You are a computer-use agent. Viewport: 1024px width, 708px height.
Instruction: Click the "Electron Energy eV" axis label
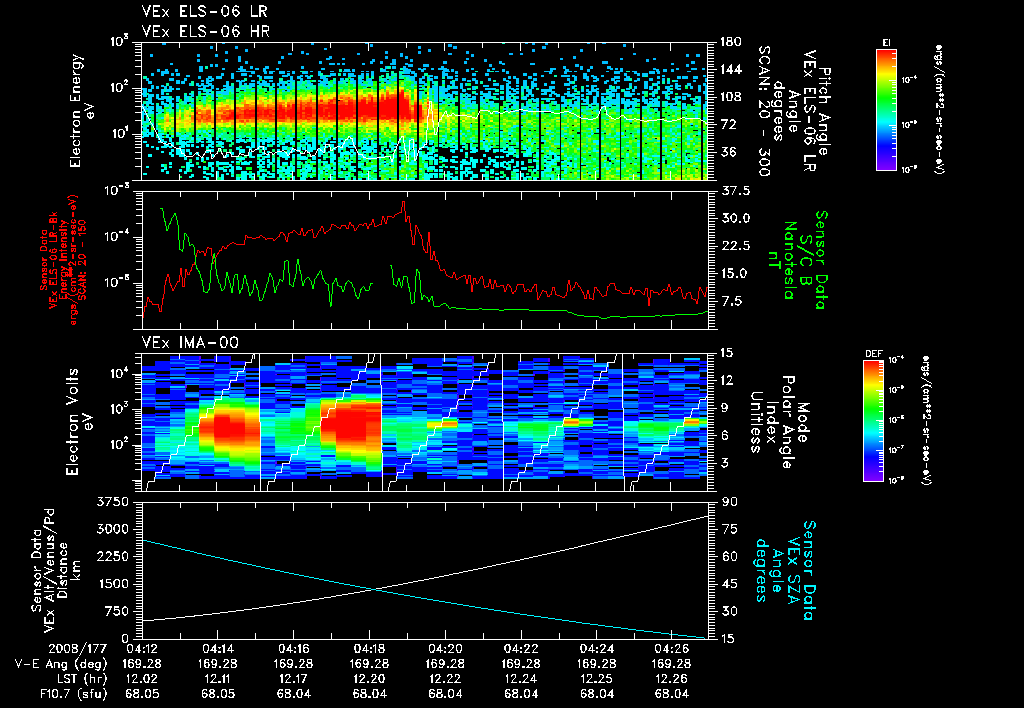point(82,111)
